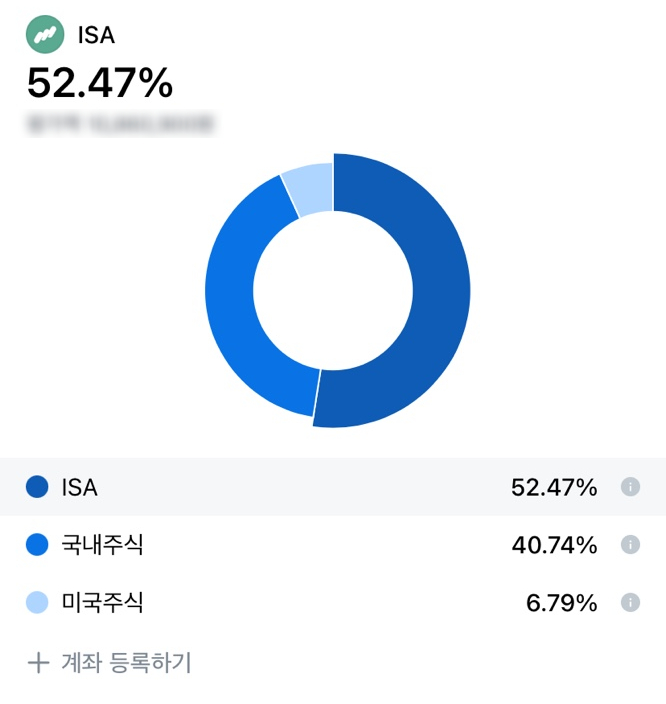666x704 pixels.
Task: Click the 6.79% percentage value
Action: [561, 603]
